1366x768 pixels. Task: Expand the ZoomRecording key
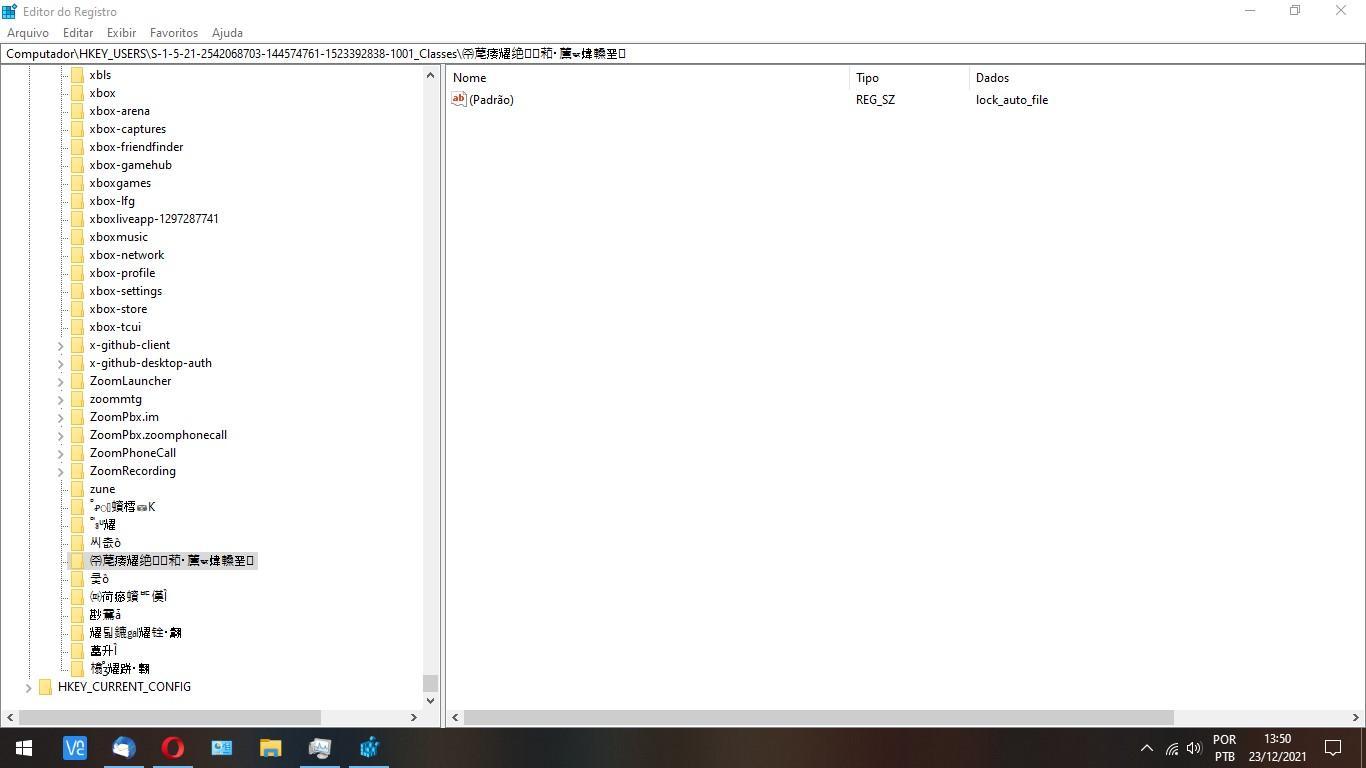click(x=60, y=471)
